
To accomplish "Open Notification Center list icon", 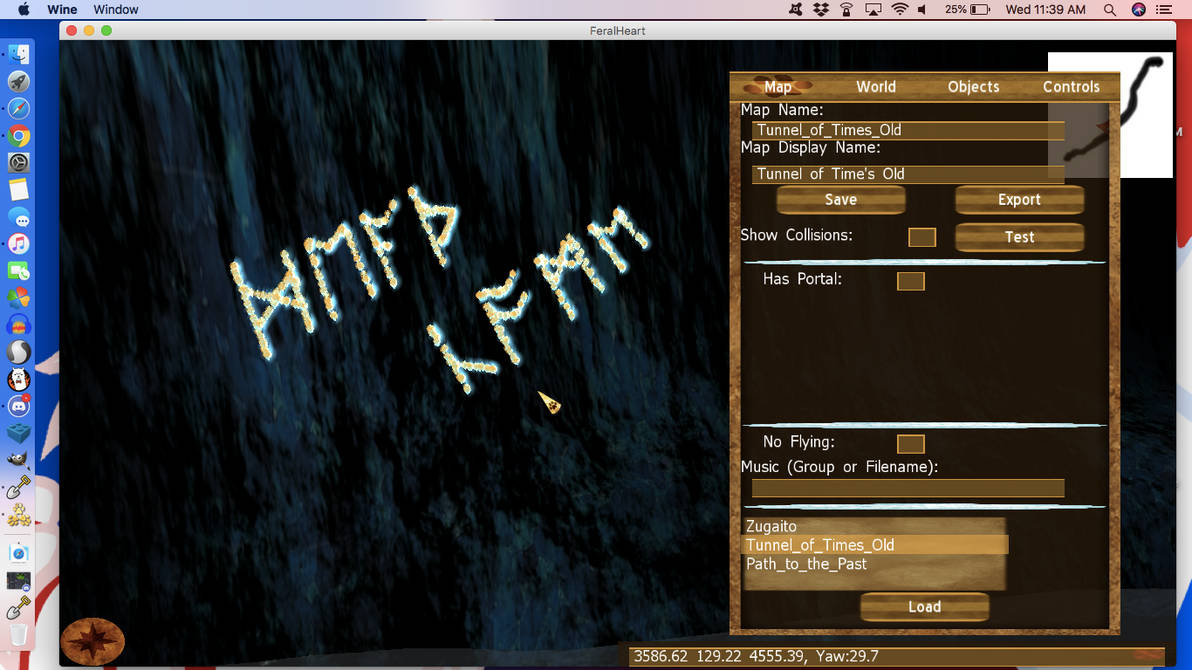I will point(1164,10).
